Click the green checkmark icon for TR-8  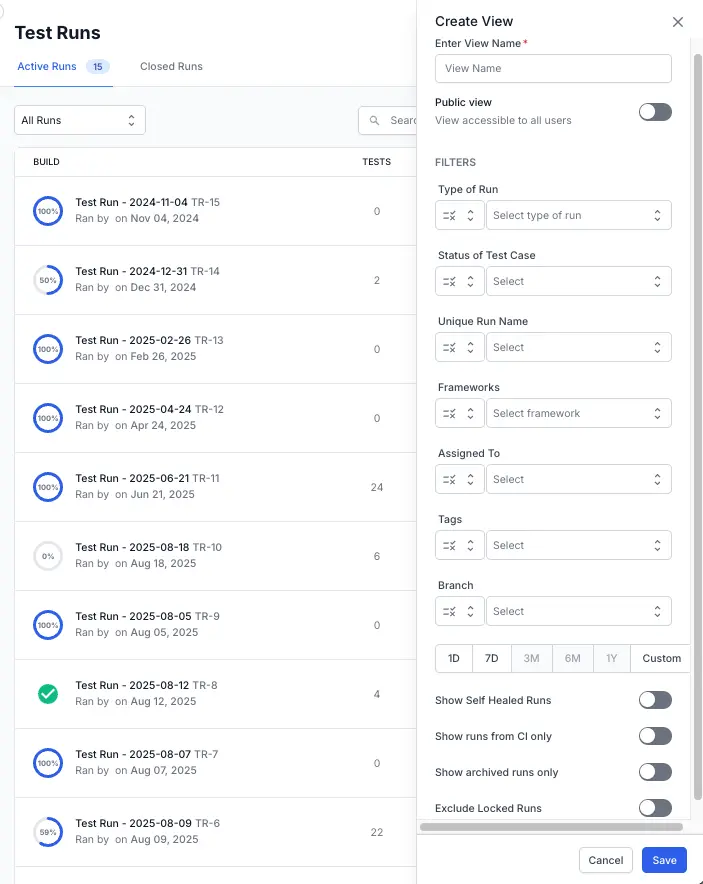point(48,693)
